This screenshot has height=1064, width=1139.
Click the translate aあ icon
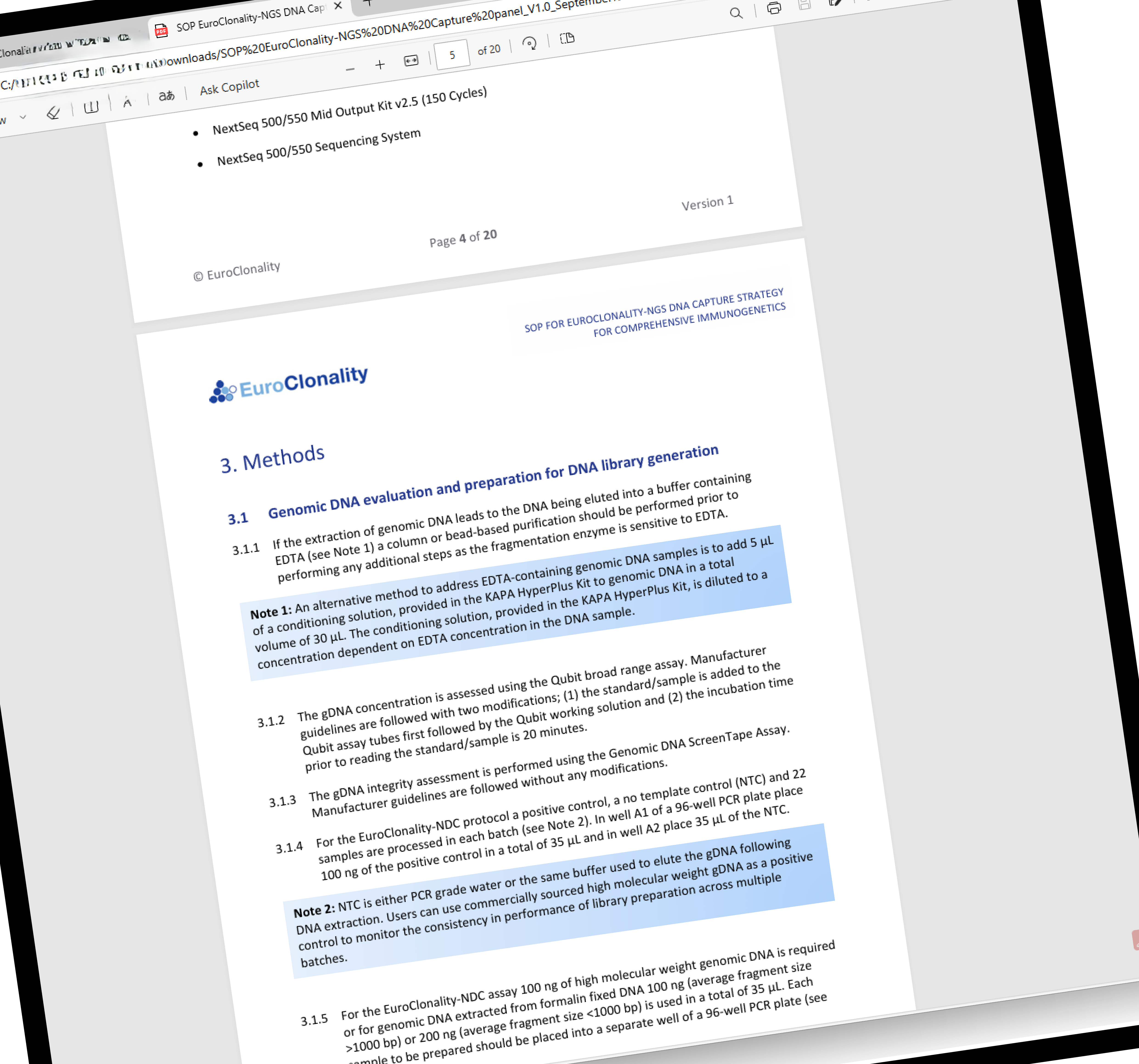tap(166, 96)
